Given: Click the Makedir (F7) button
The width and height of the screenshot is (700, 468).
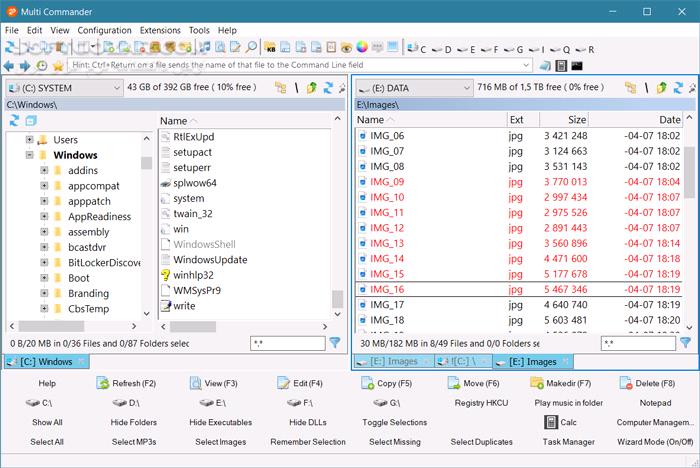Looking at the screenshot, I should click(x=561, y=383).
